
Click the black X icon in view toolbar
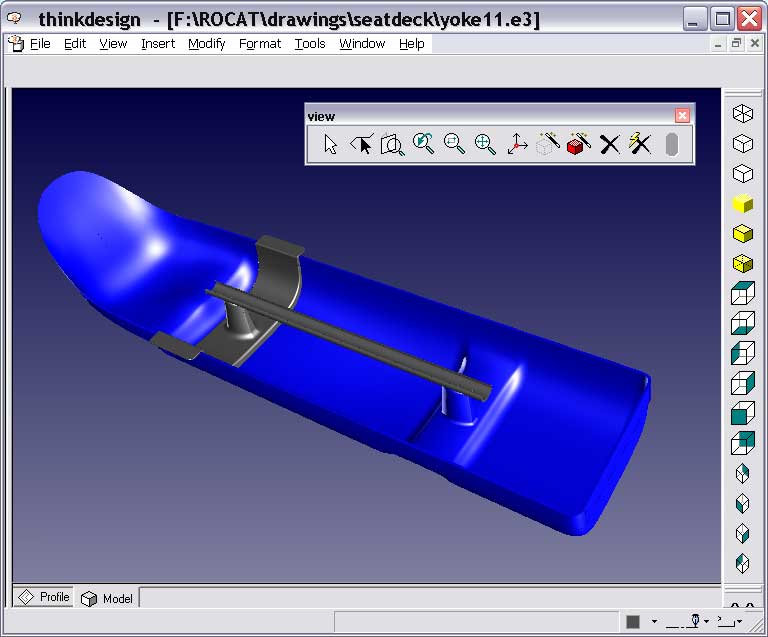click(x=609, y=145)
